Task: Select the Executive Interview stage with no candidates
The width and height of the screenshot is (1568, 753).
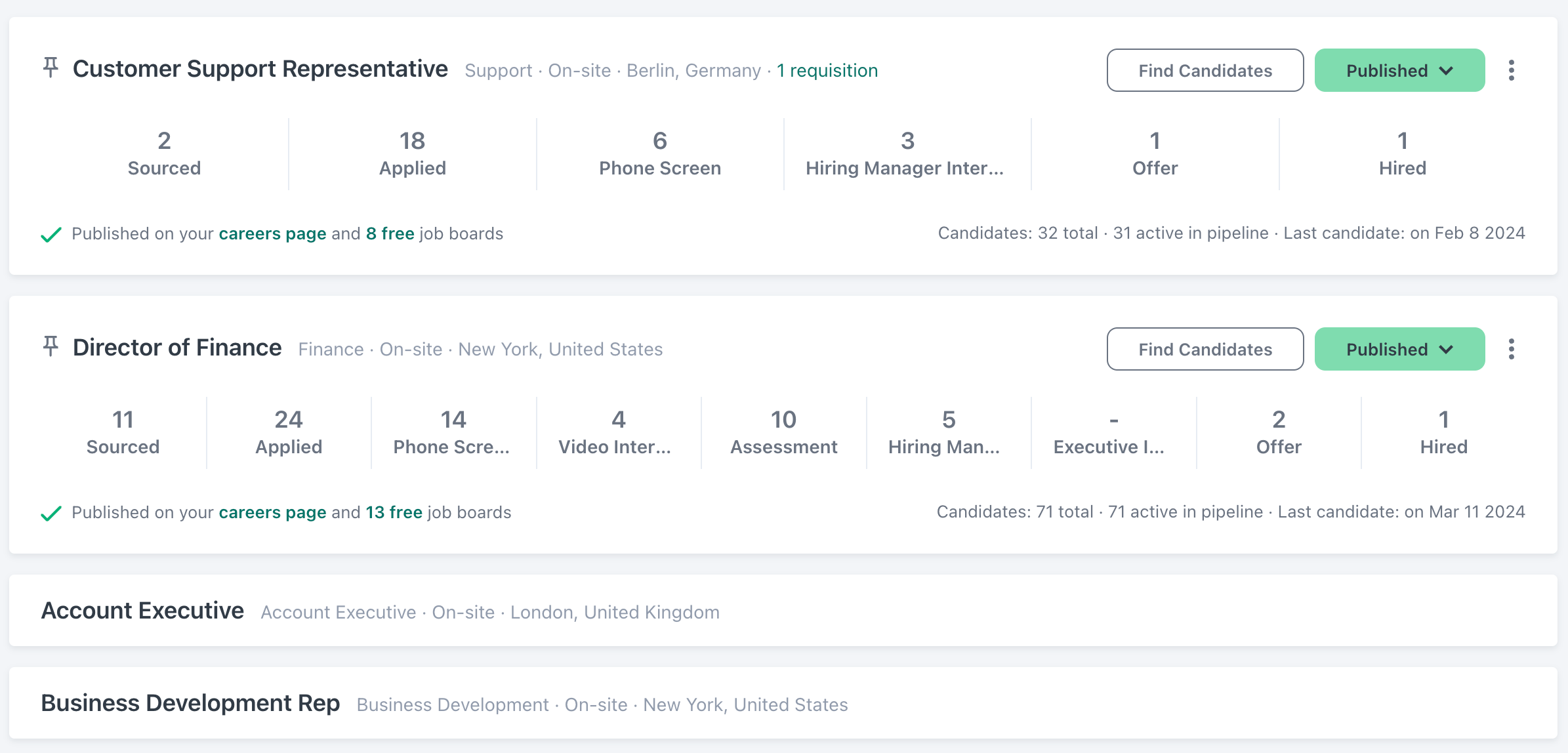Action: tap(1113, 433)
